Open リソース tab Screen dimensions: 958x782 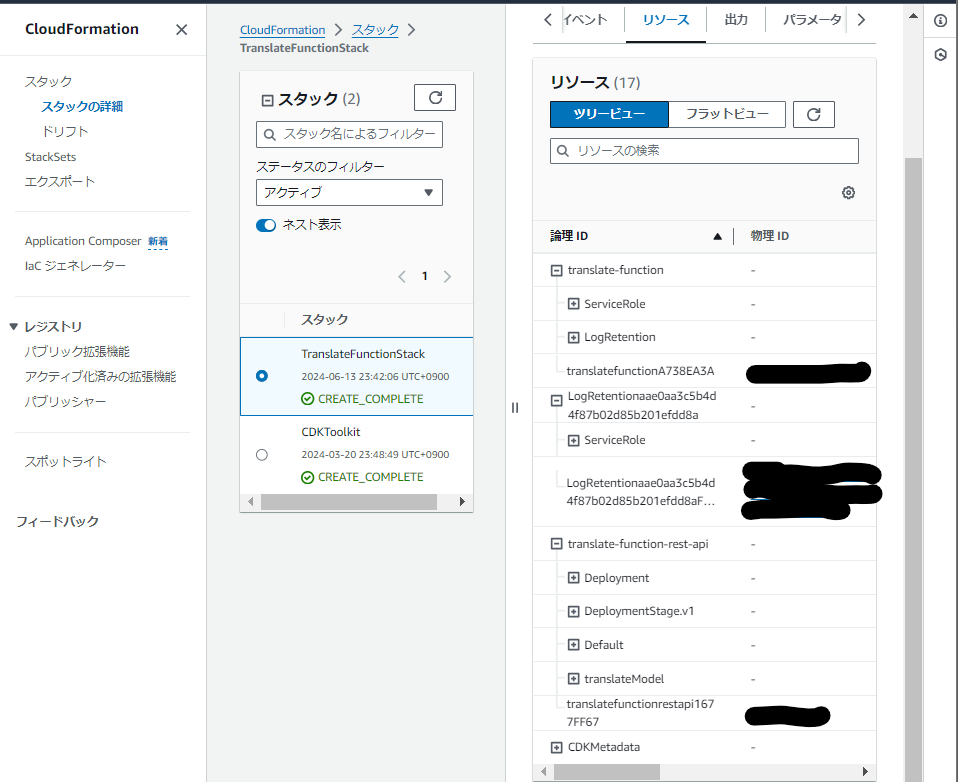pyautogui.click(x=666, y=20)
